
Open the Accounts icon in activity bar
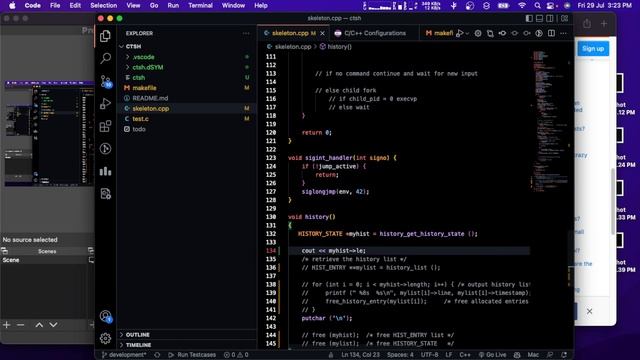106,316
